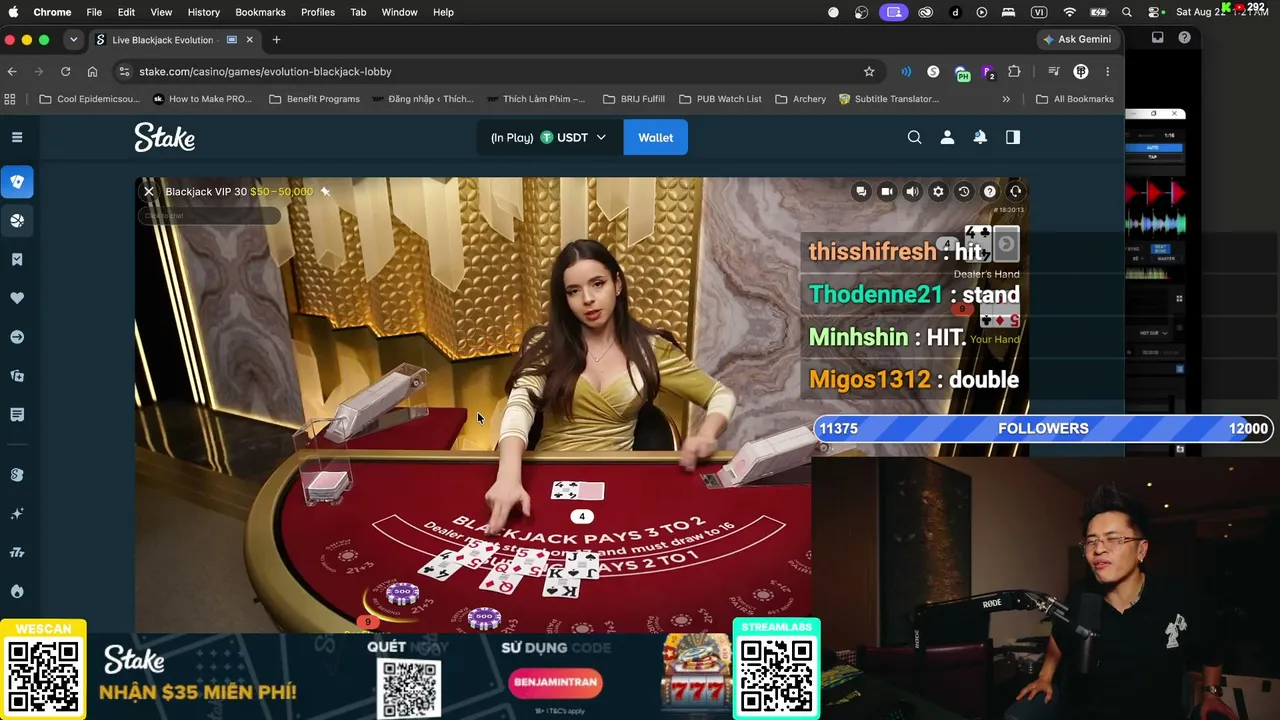Image resolution: width=1280 pixels, height=720 pixels.
Task: Open the cards-plus icon in sidebar
Action: point(17,376)
